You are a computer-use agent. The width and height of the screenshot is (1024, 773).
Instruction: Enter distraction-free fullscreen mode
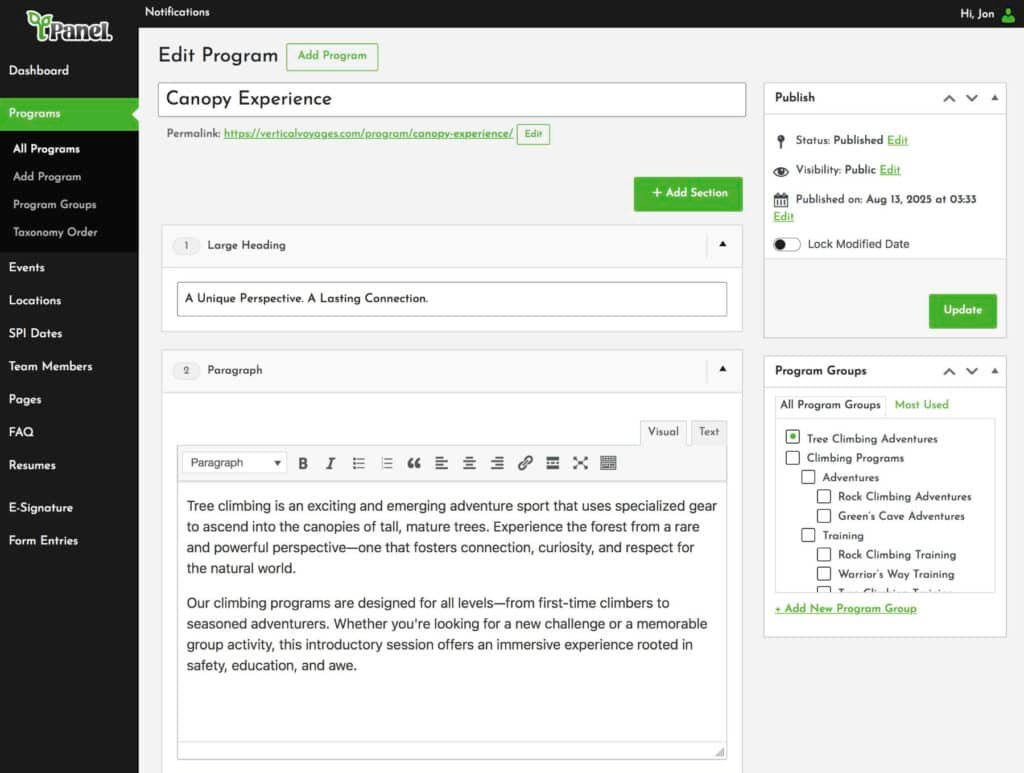point(581,463)
